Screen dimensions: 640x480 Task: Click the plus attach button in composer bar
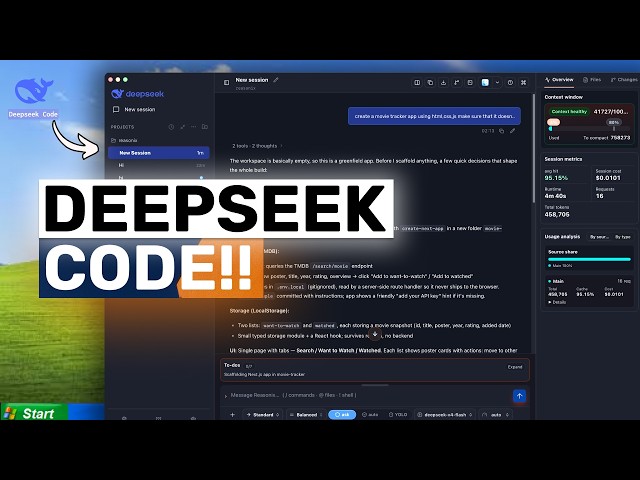click(x=232, y=415)
